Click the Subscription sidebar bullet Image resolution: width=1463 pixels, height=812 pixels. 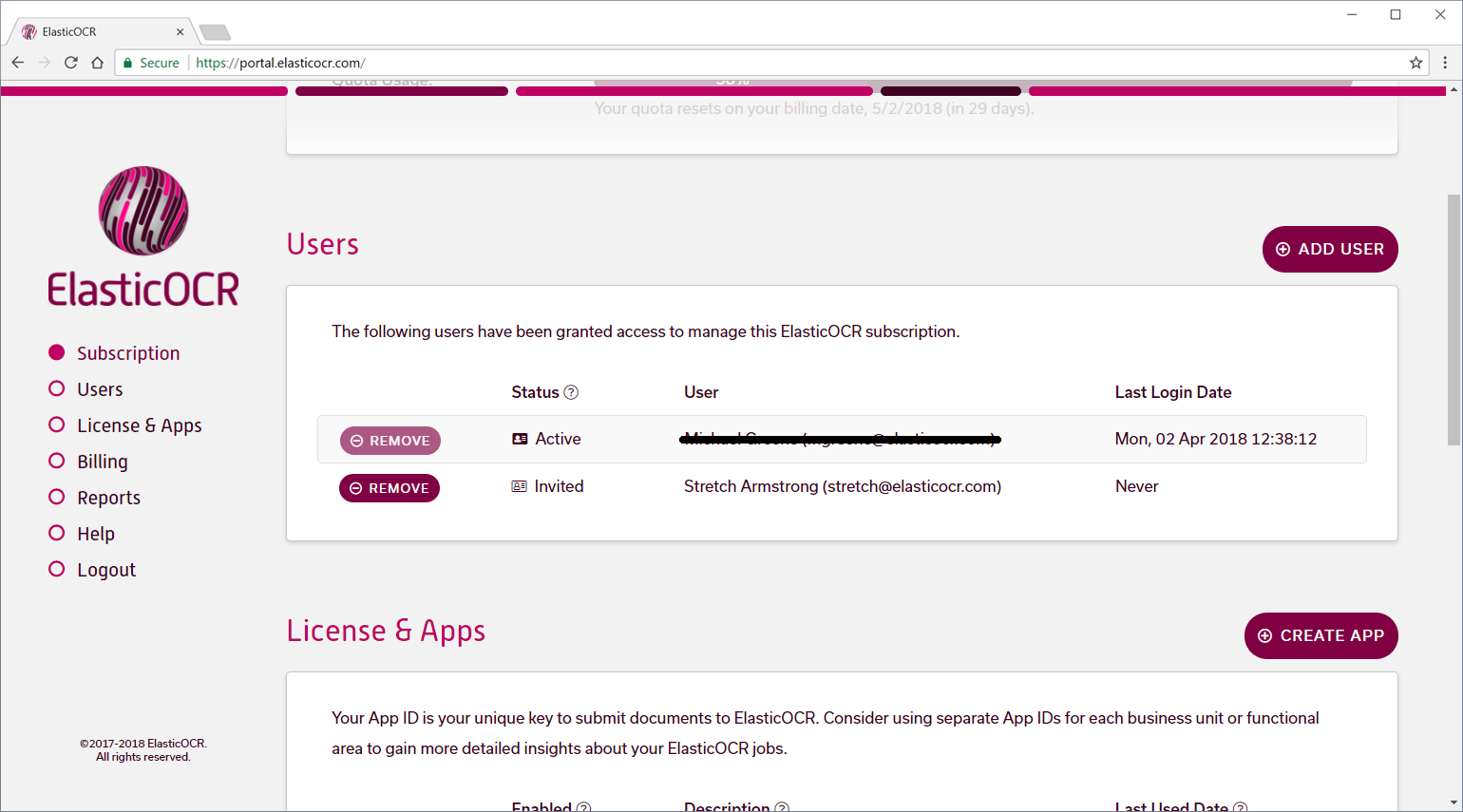[57, 352]
